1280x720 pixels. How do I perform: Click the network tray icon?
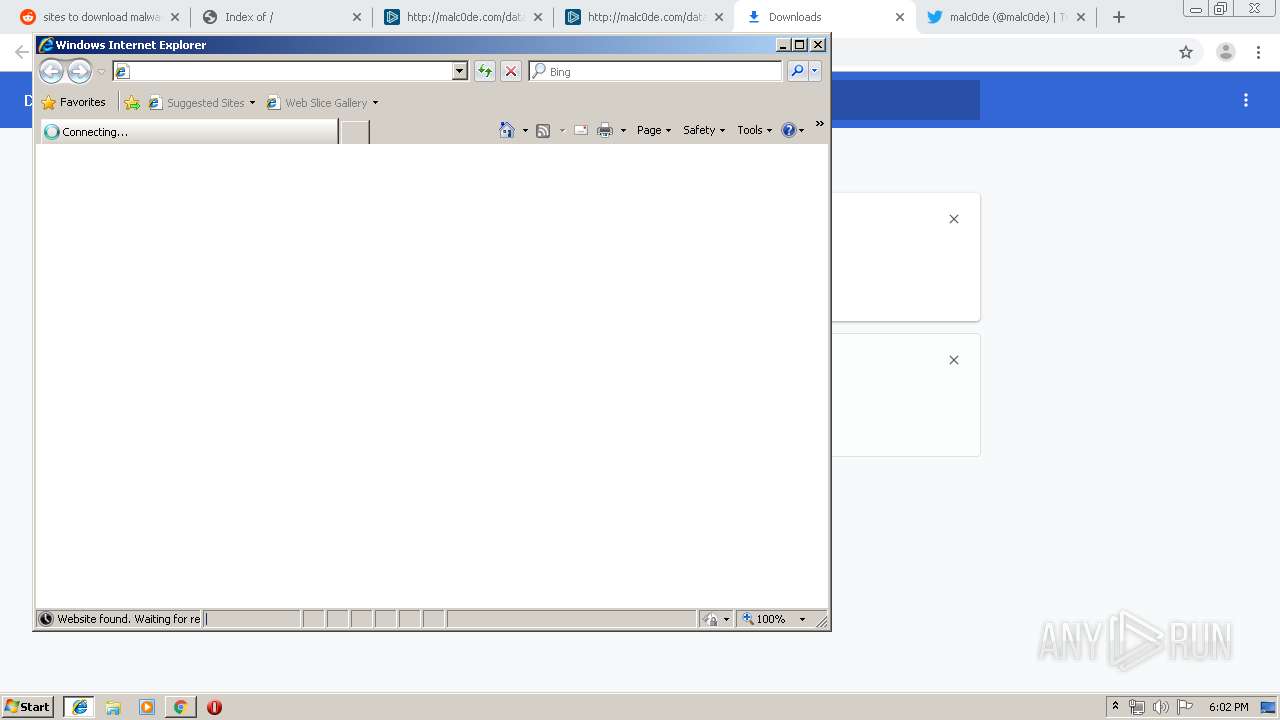[x=1137, y=707]
